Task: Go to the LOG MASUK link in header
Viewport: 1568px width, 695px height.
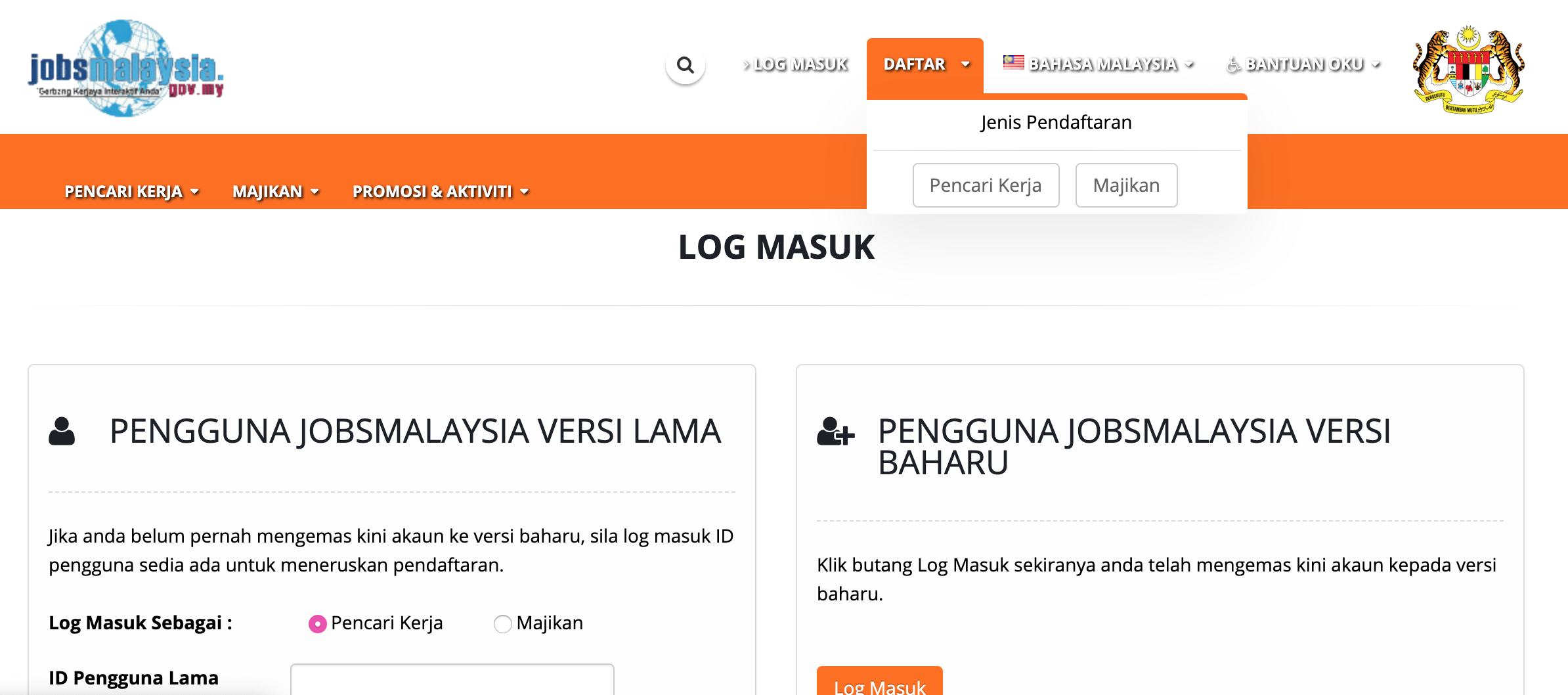Action: (796, 64)
